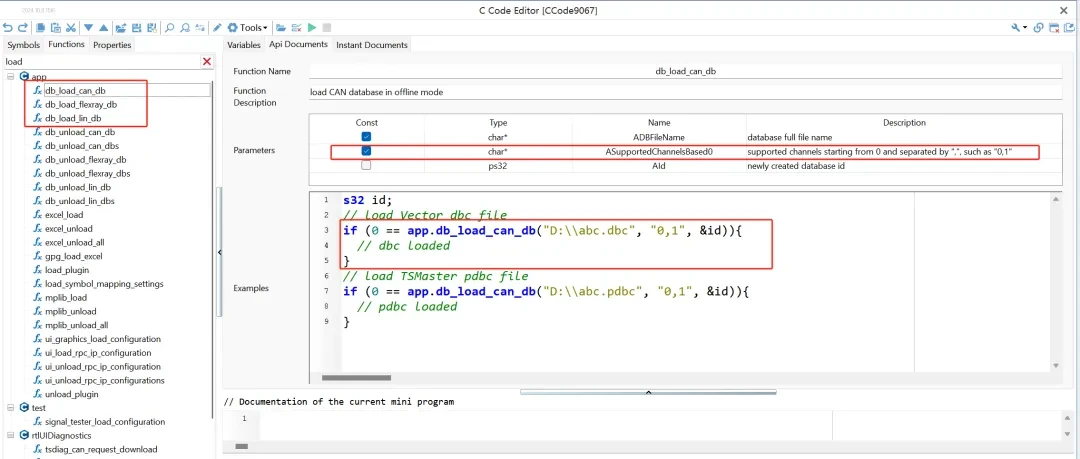Screen dimensions: 1080x459
Task: Click the Copy icon in the toolbar
Action: [41, 28]
